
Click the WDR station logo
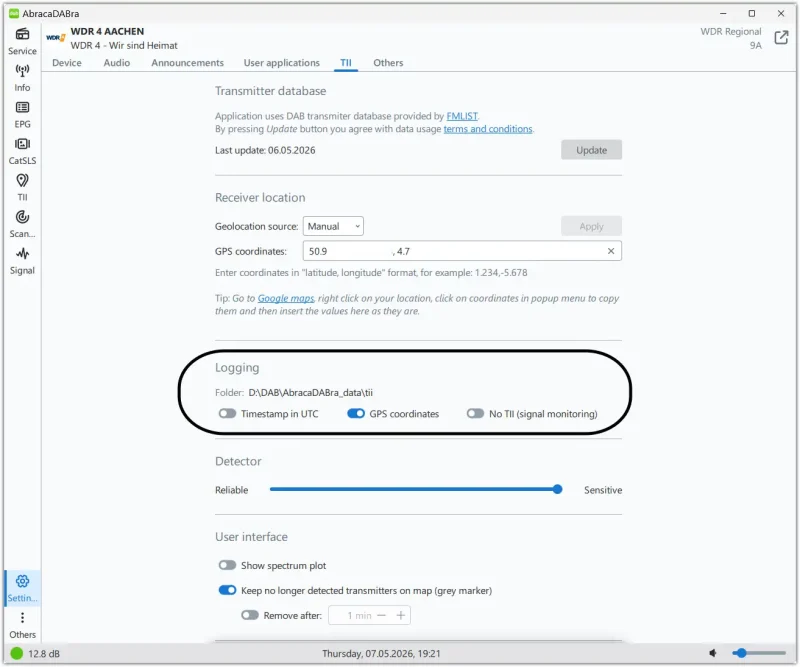[x=56, y=38]
